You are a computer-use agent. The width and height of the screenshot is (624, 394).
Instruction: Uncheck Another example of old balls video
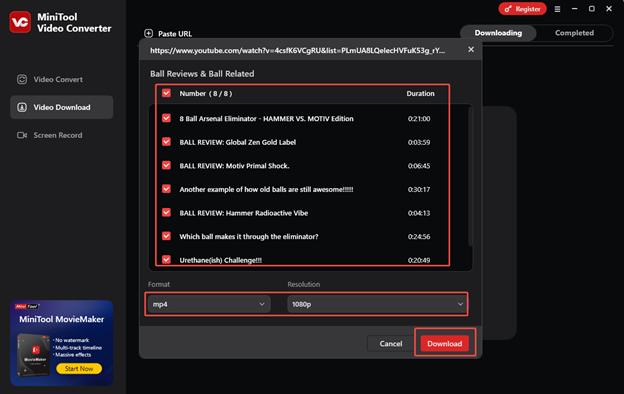pyautogui.click(x=166, y=189)
